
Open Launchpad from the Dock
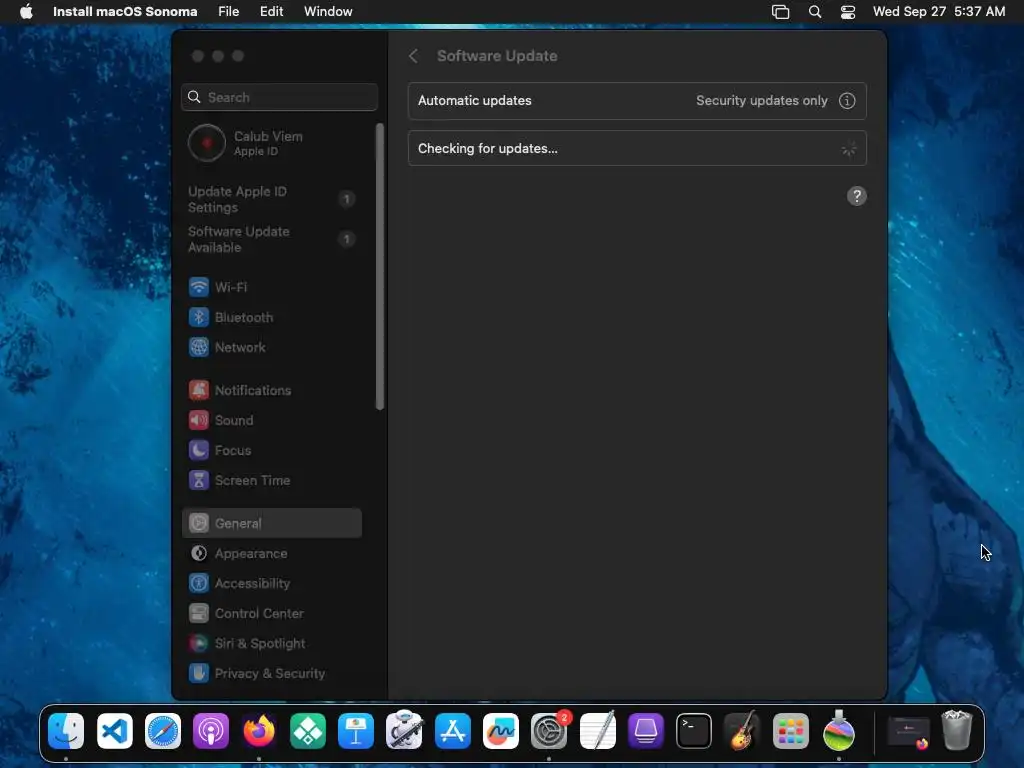tap(790, 731)
